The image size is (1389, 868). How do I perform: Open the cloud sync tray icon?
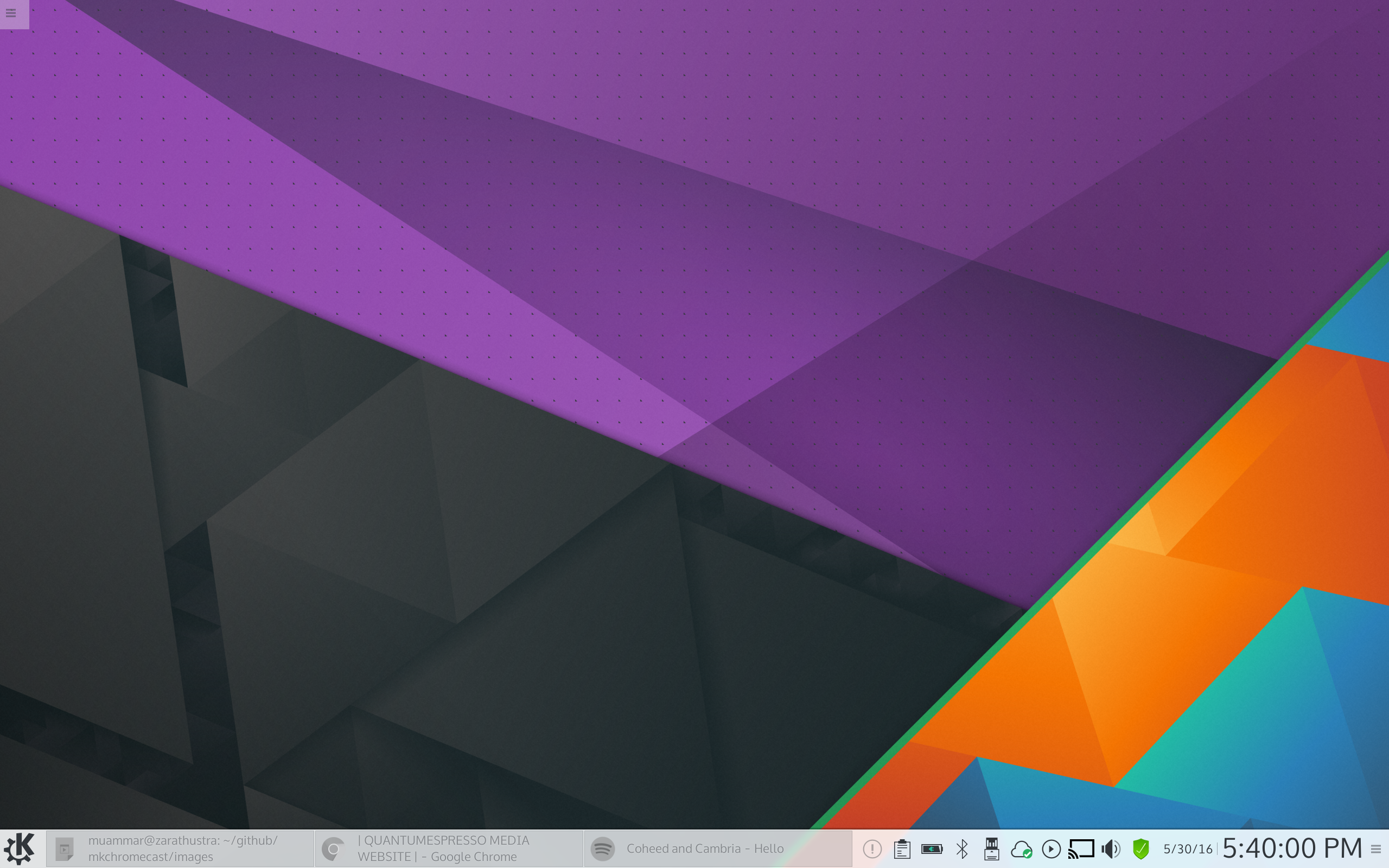(x=1021, y=848)
